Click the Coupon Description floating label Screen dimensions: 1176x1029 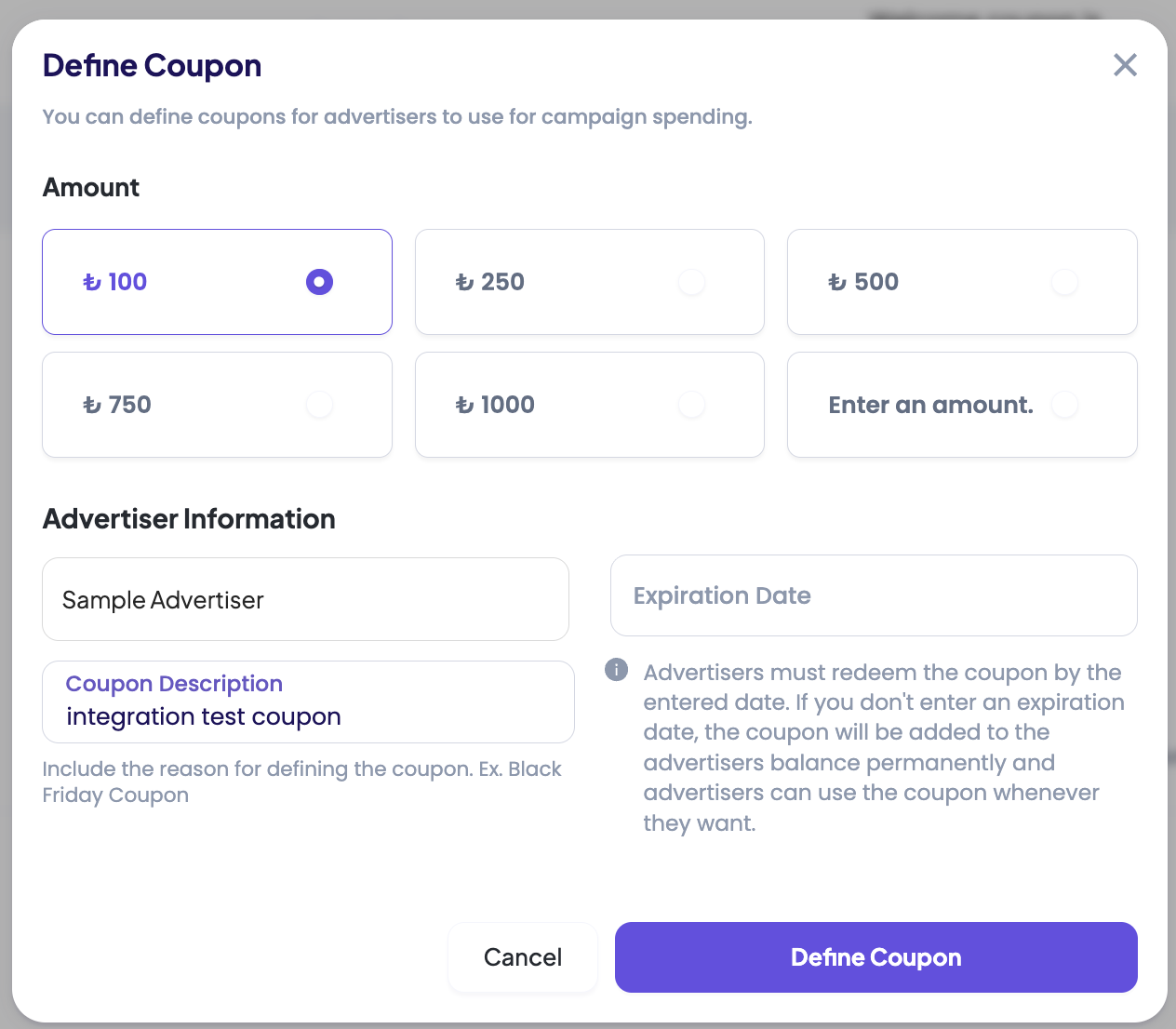(174, 684)
